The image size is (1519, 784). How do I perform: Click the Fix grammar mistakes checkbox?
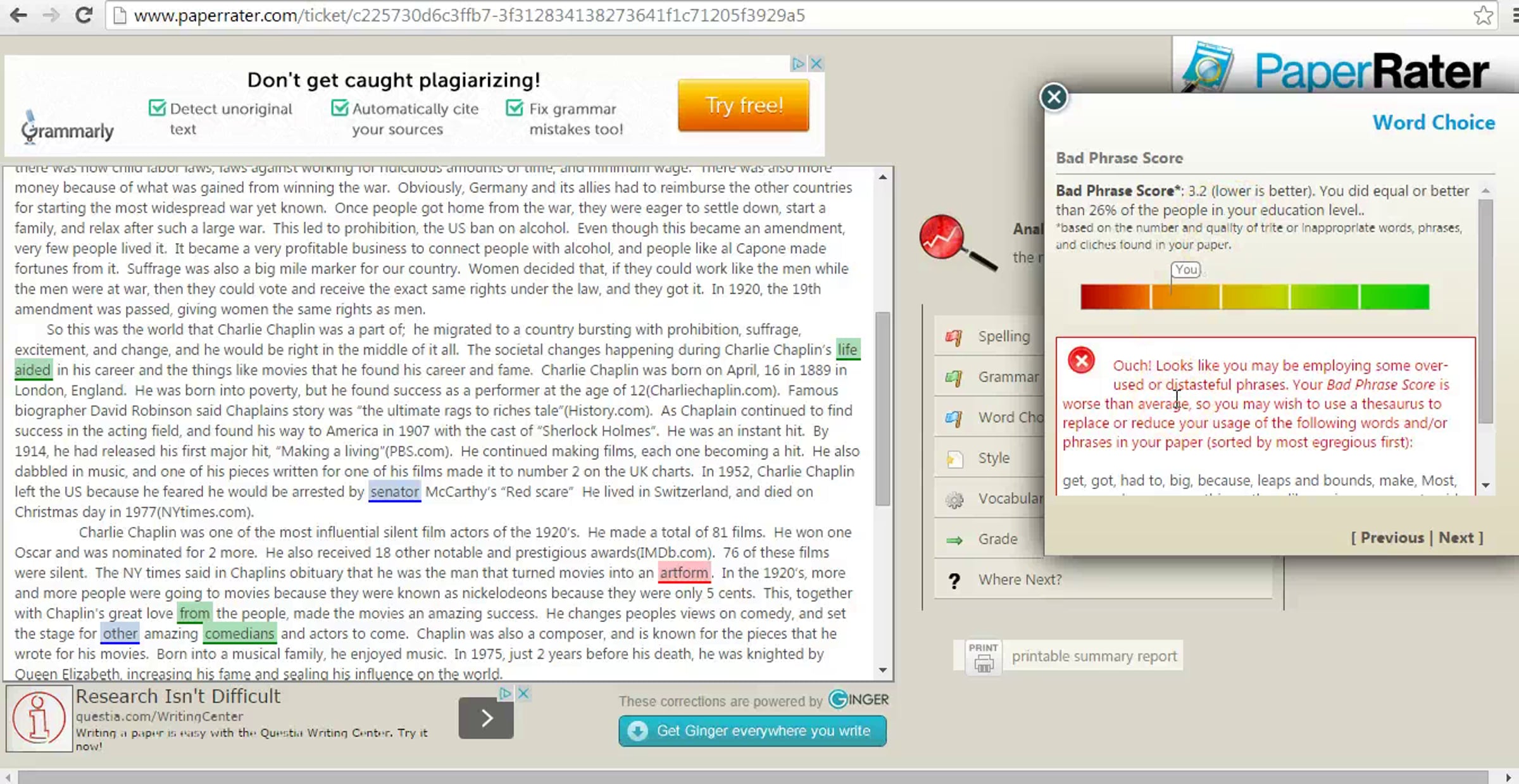(x=515, y=109)
